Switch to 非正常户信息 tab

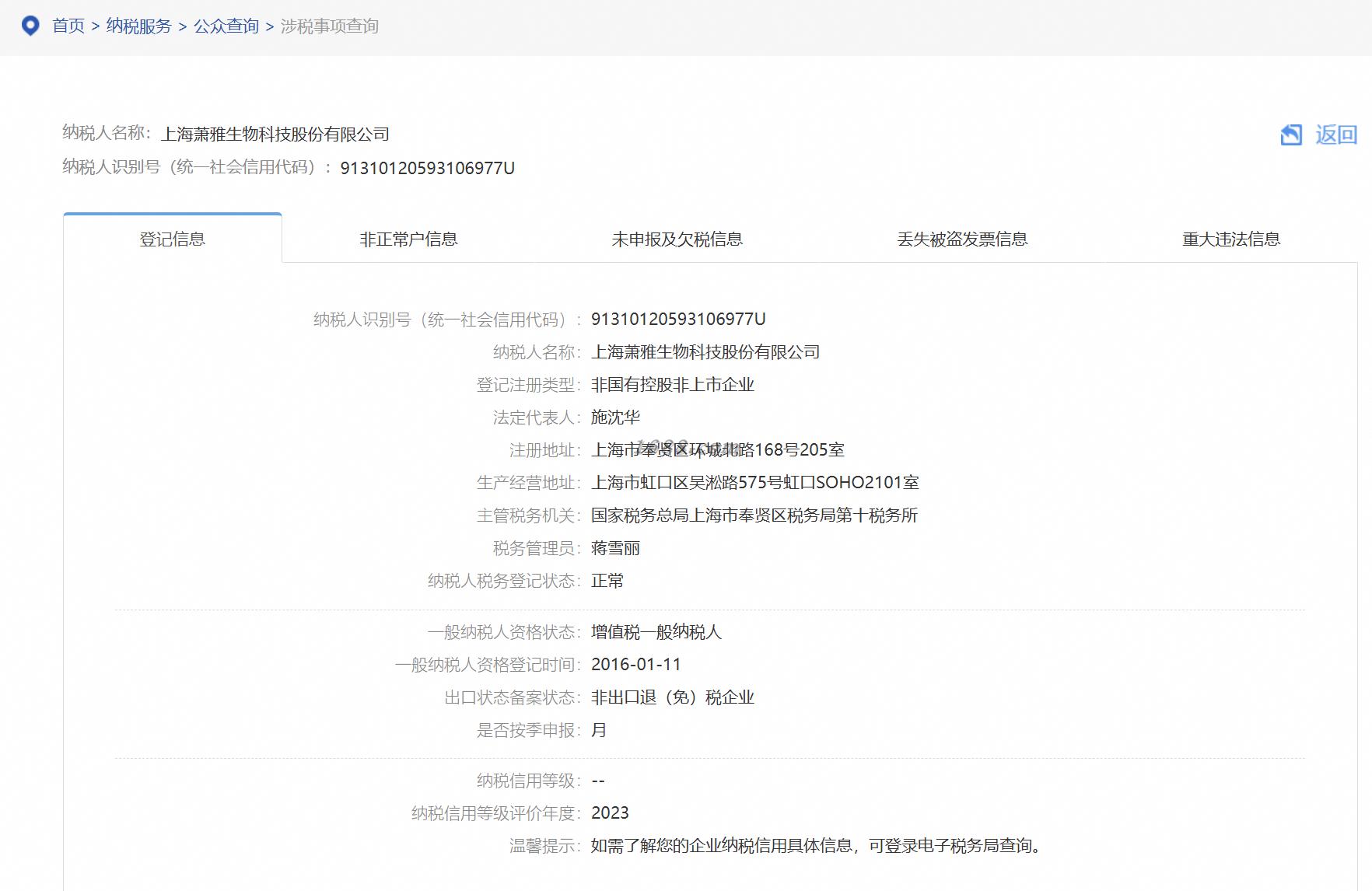click(408, 239)
